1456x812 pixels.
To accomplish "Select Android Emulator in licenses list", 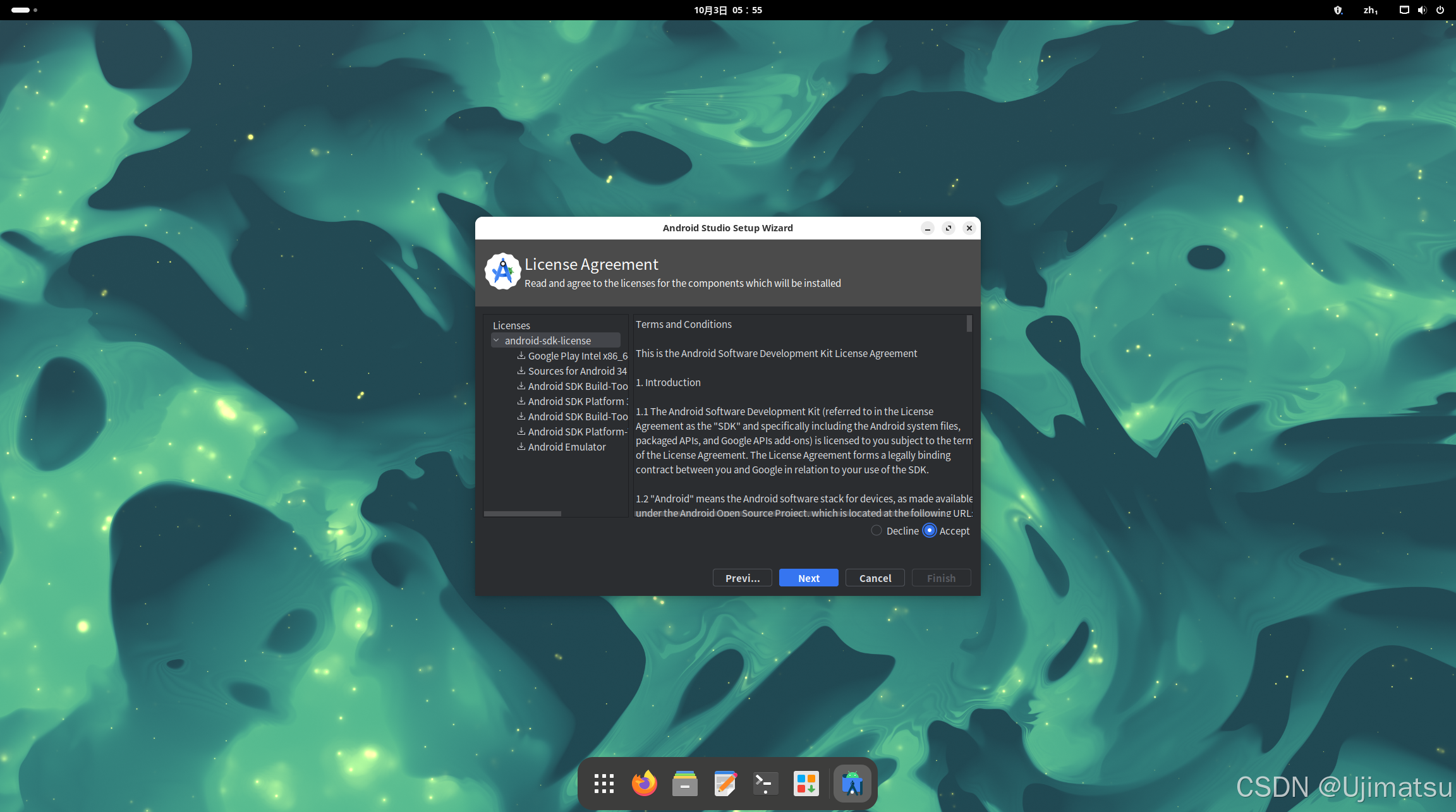I will point(566,447).
